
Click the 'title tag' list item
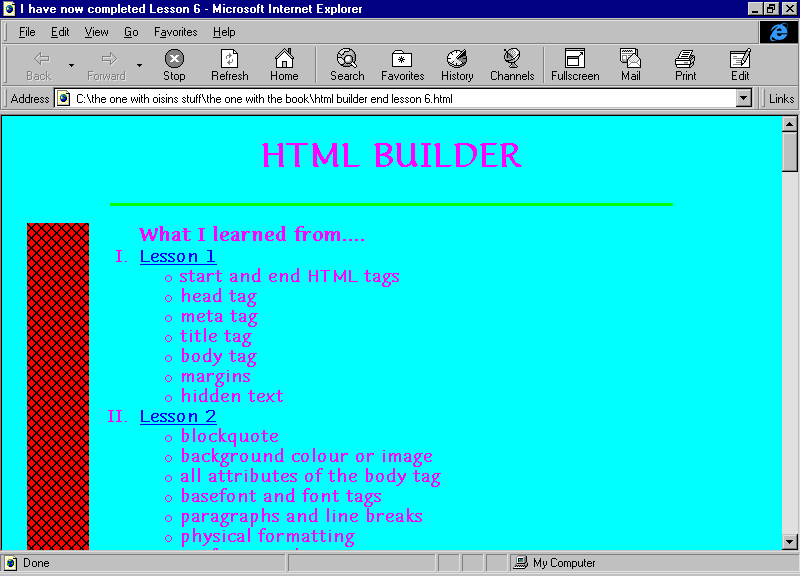(216, 336)
